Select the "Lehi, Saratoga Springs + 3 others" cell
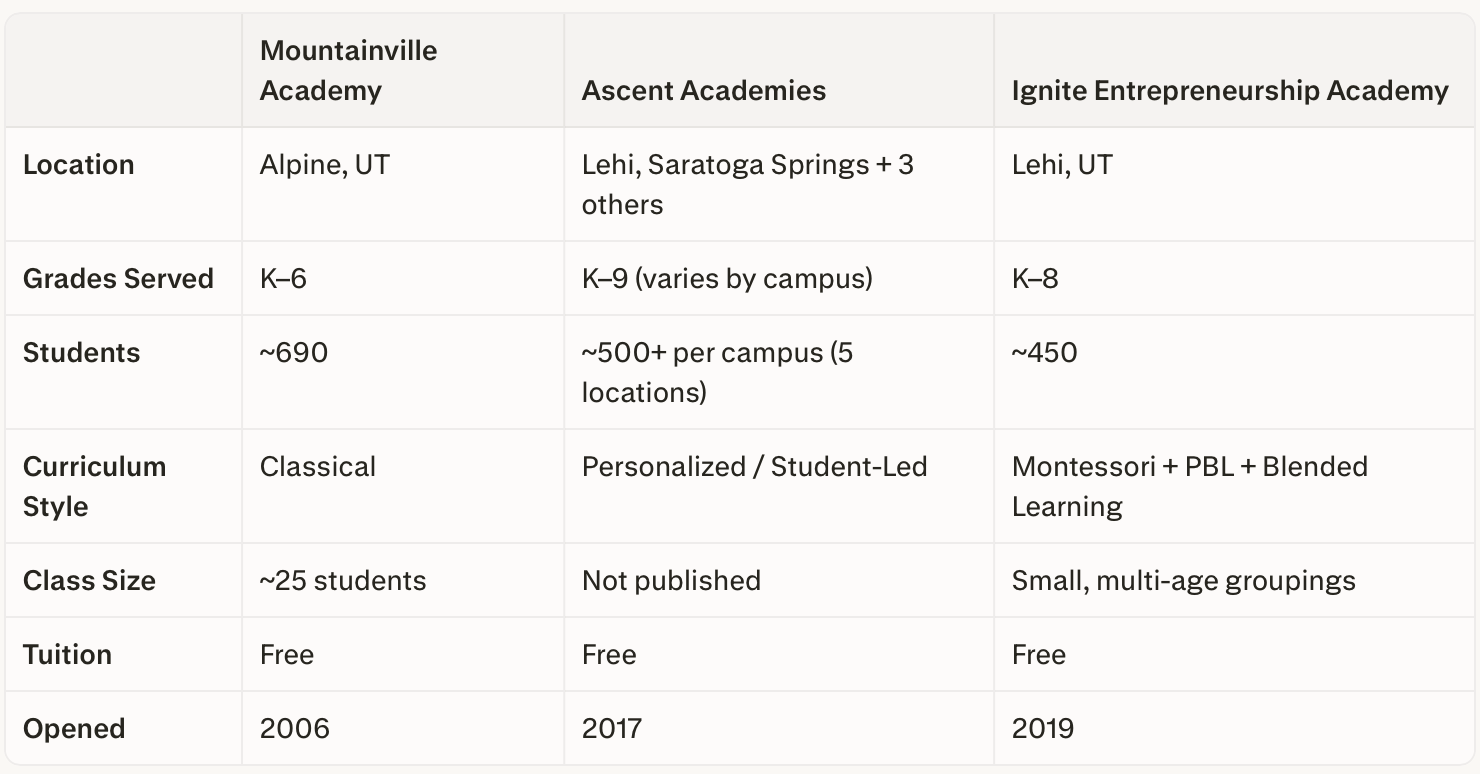The width and height of the screenshot is (1480, 774). 747,184
